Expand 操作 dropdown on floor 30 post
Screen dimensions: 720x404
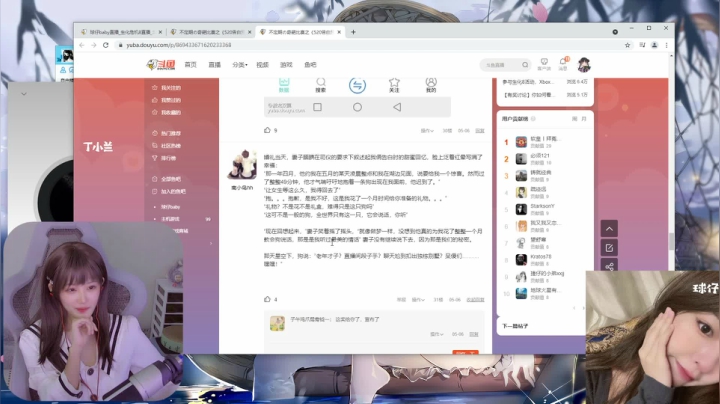click(427, 131)
